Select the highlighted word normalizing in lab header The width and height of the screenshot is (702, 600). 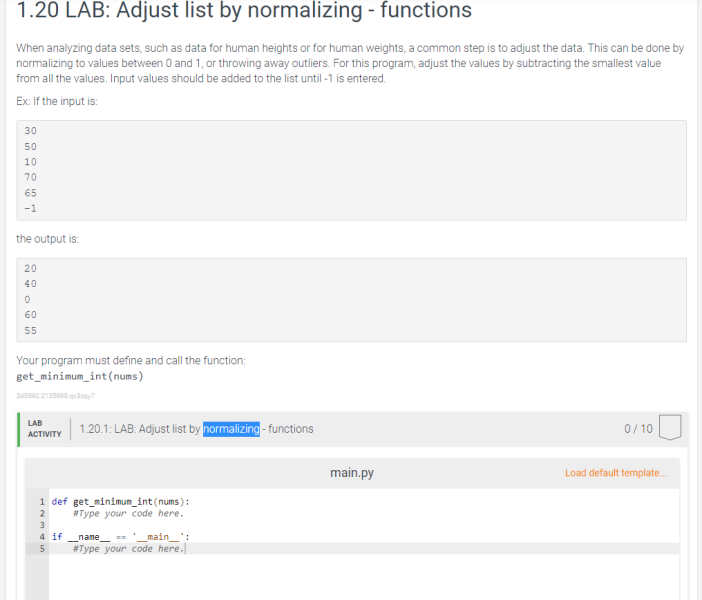pos(231,429)
